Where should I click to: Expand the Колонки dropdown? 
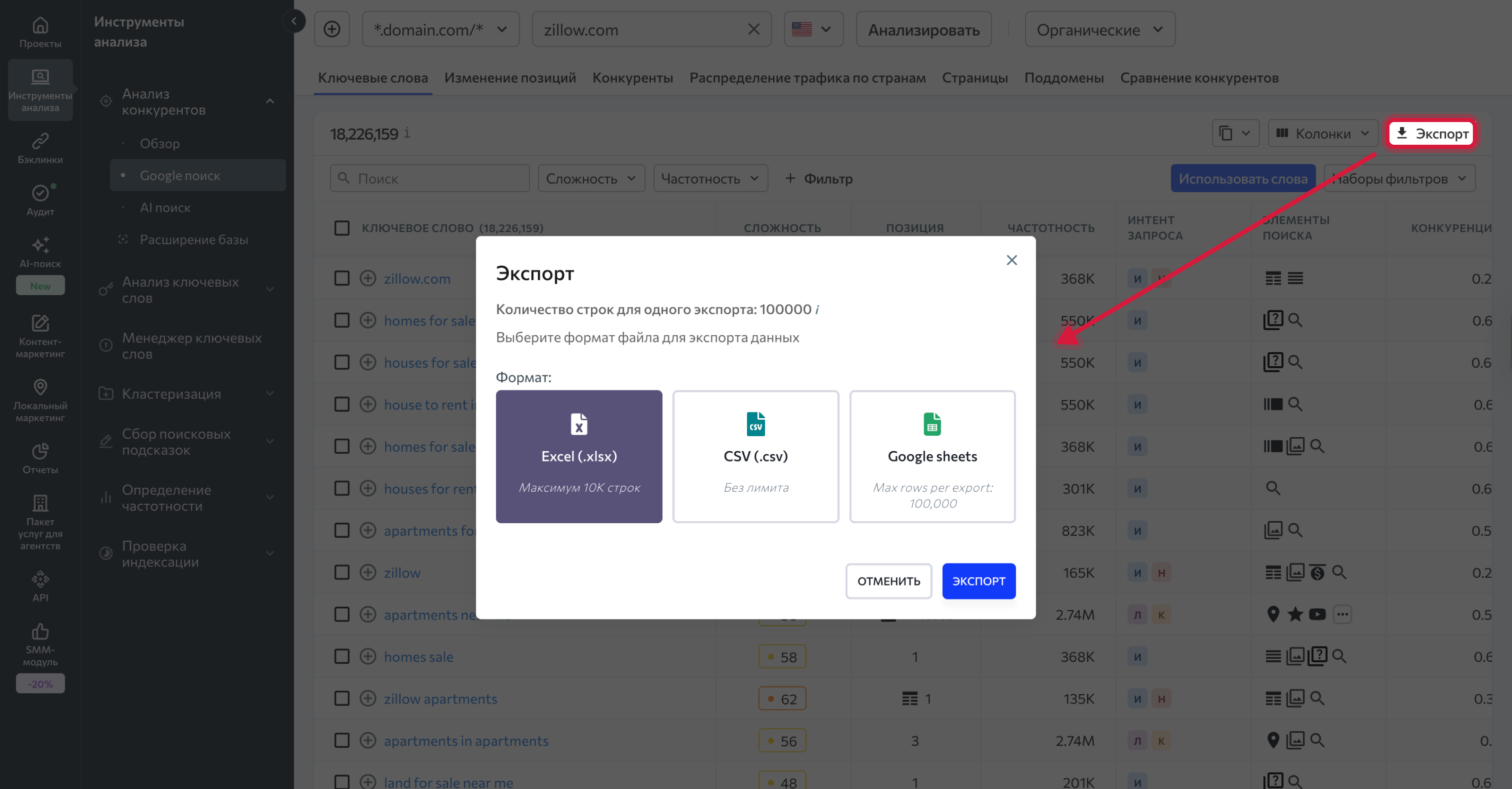[1323, 133]
